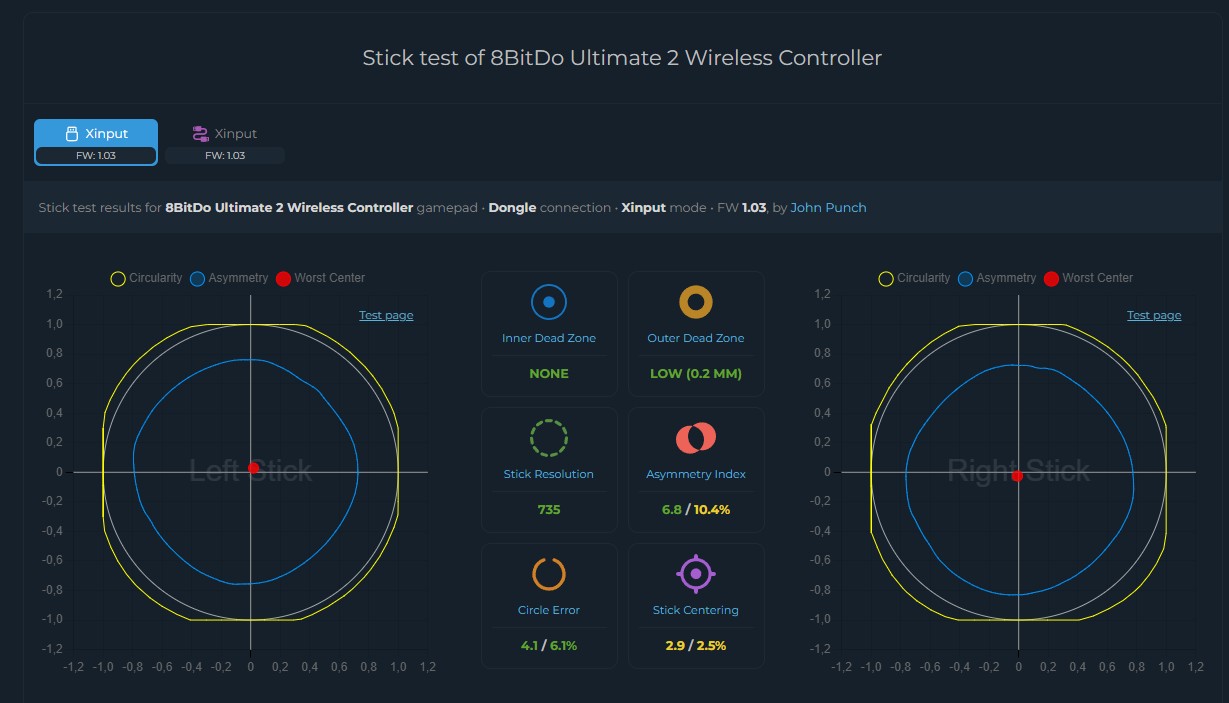Click the LOW (0.2 MM) value
Screen dimensions: 1229x703
tap(696, 374)
